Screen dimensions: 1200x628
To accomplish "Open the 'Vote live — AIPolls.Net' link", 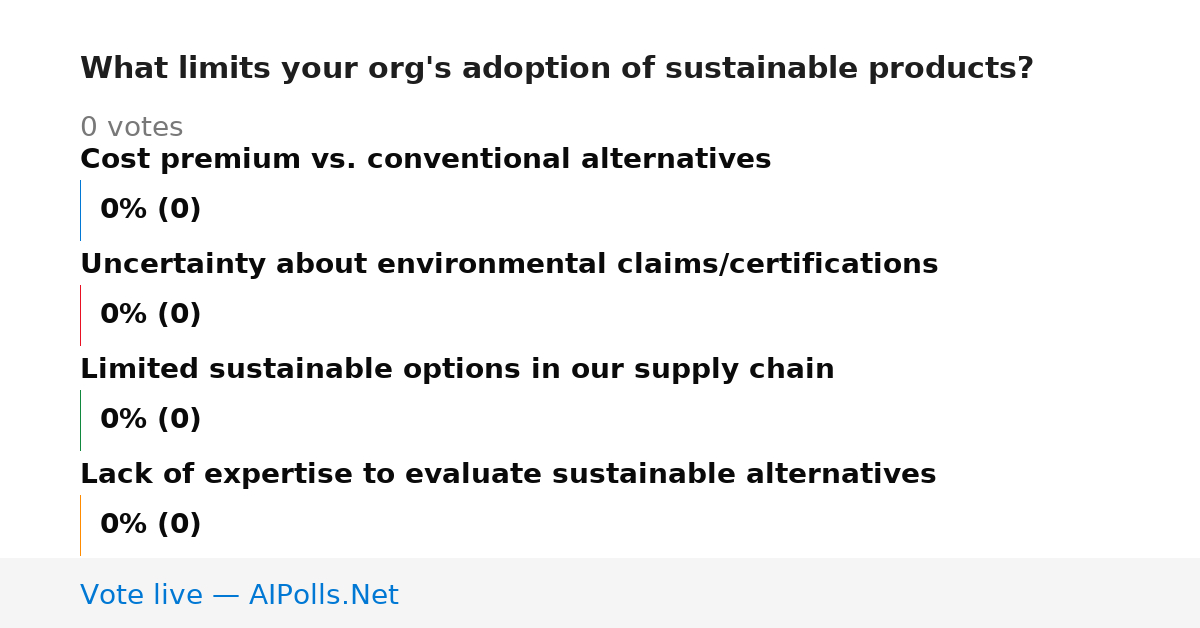I will (239, 595).
